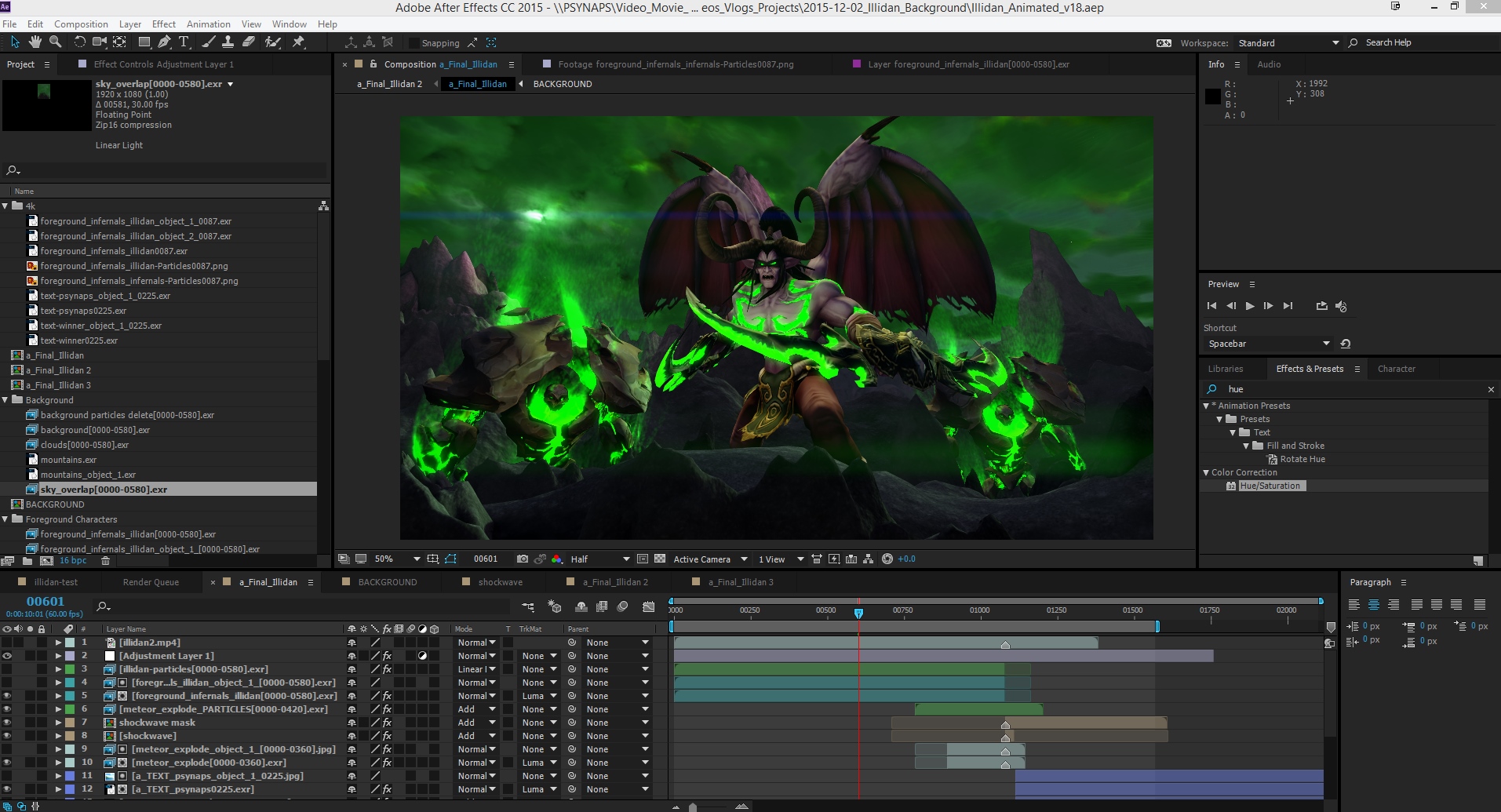
Task: Open the Workspace Standard dropdown
Action: pyautogui.click(x=1288, y=42)
